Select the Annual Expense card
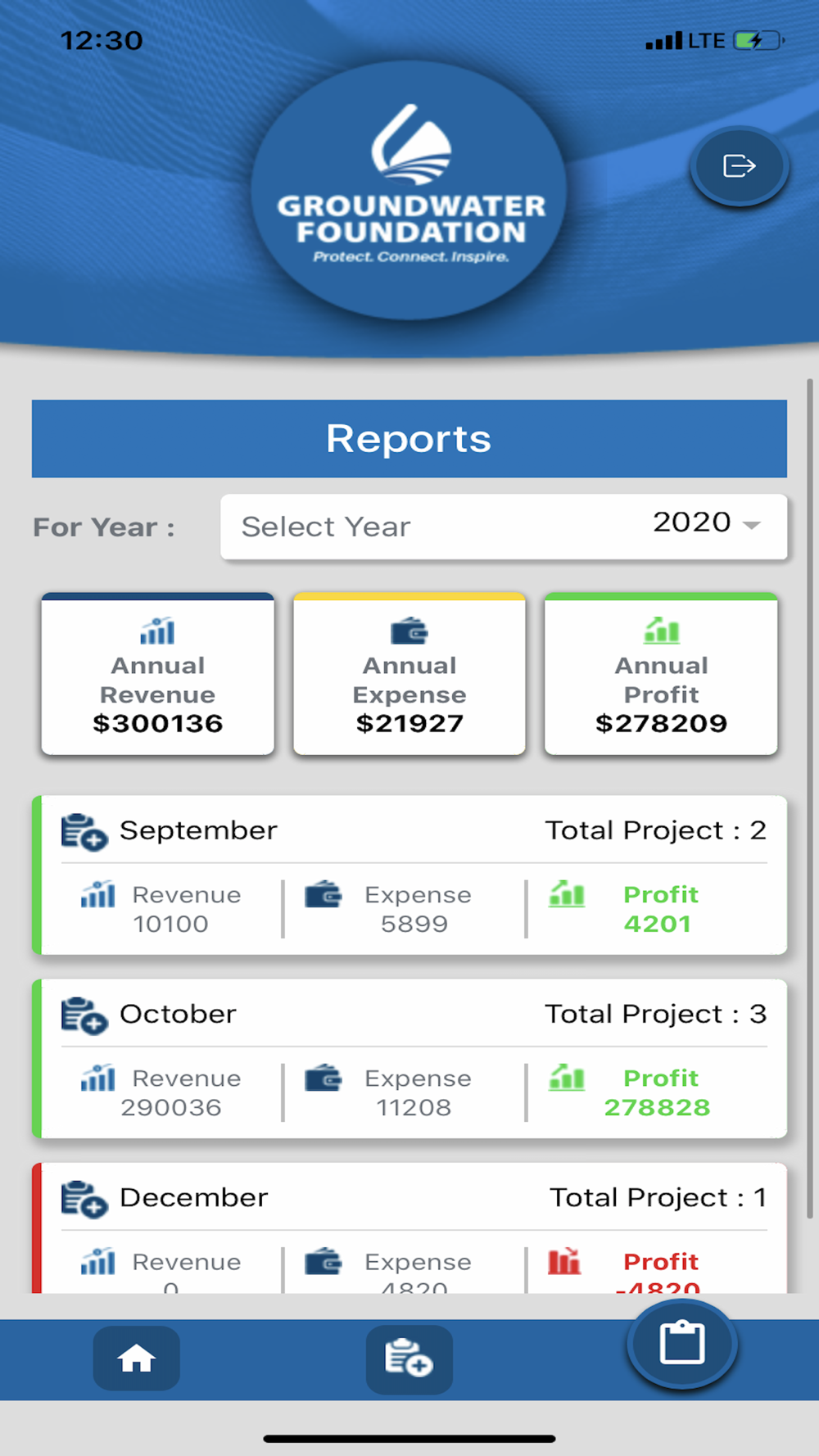 [409, 673]
